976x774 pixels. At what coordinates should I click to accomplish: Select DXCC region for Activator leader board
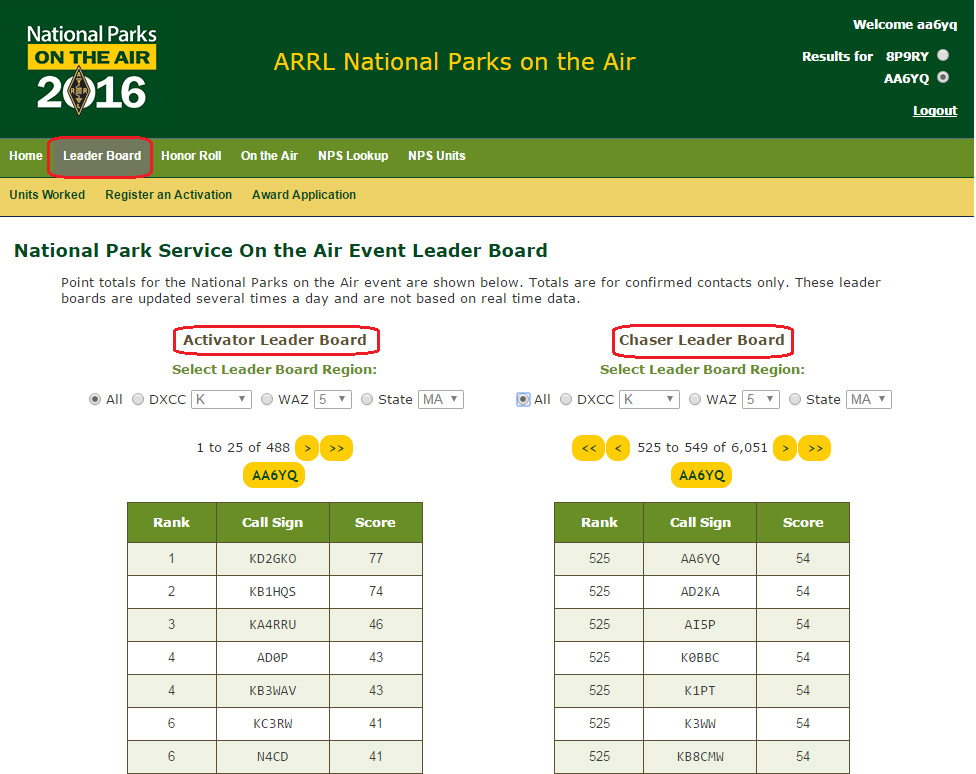(x=139, y=399)
